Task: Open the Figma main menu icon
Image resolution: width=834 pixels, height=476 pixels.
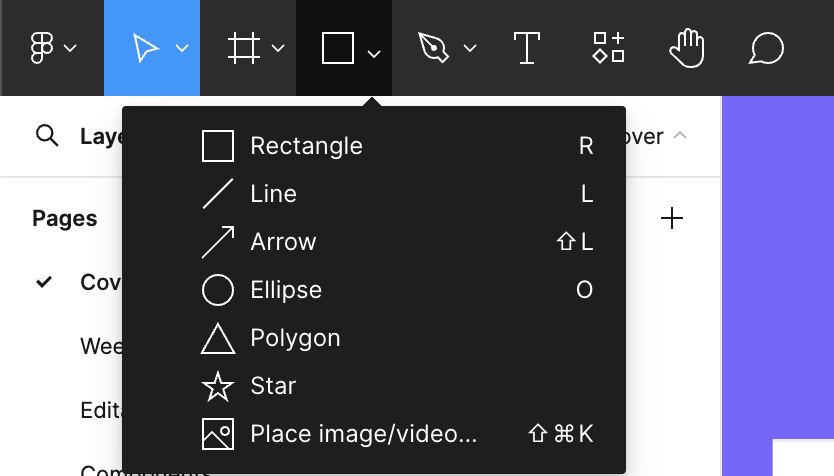Action: click(x=42, y=48)
